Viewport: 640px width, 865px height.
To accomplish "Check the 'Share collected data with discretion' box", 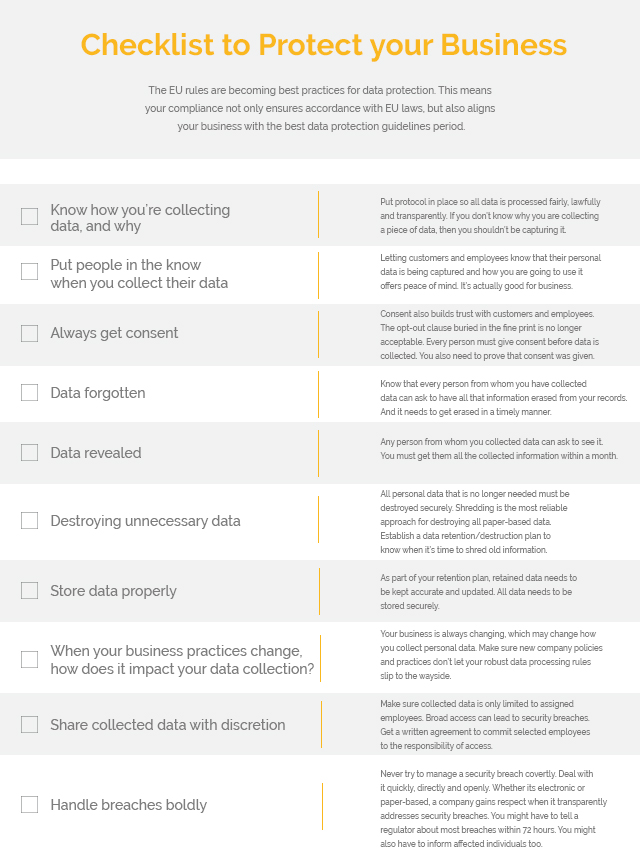I will click(29, 724).
